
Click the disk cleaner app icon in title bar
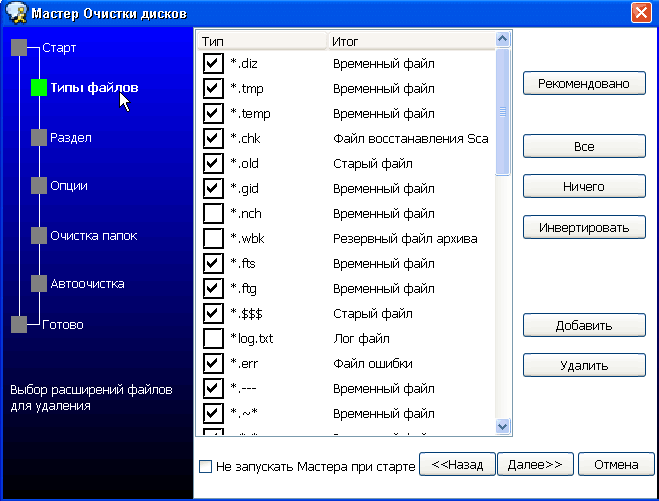click(x=16, y=13)
